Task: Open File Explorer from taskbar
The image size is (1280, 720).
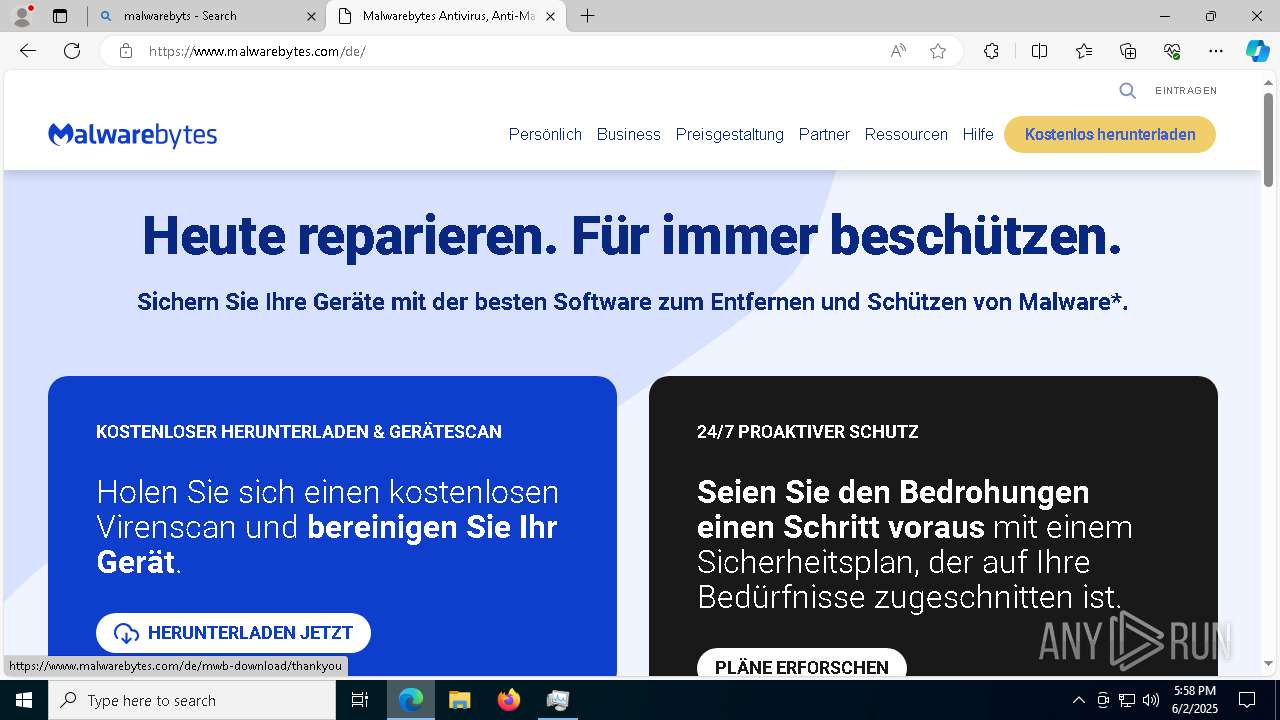Action: pos(459,700)
